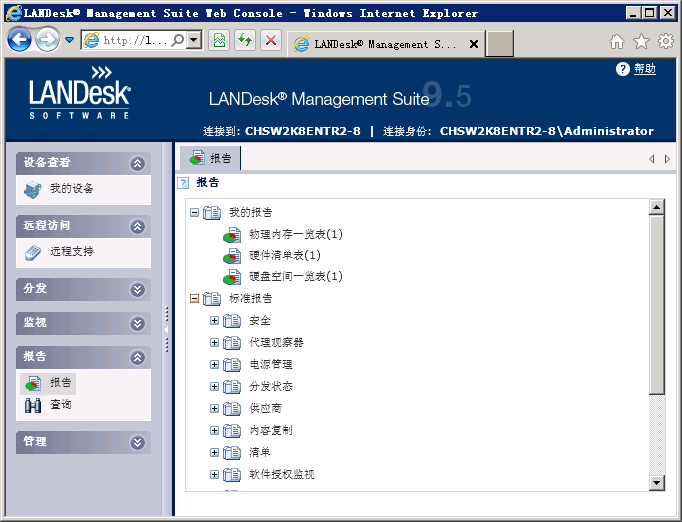
Task: Expand the 分发 sidebar section
Action: click(x=137, y=289)
